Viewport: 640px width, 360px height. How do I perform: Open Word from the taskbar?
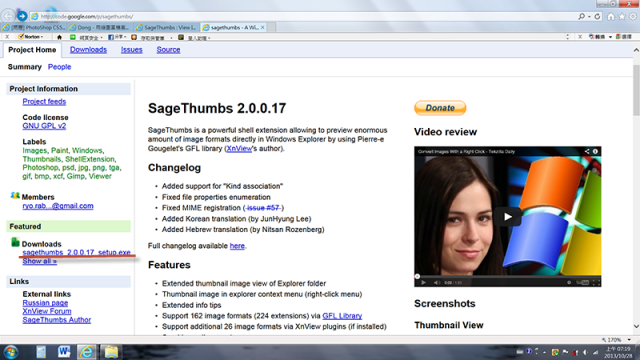(64, 352)
